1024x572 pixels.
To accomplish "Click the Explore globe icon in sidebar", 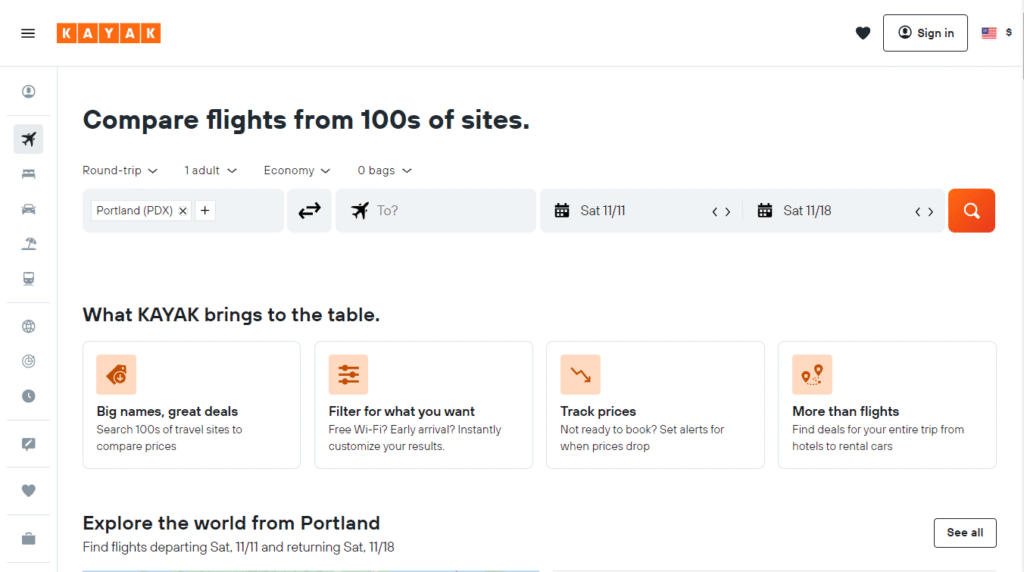I will pos(28,326).
